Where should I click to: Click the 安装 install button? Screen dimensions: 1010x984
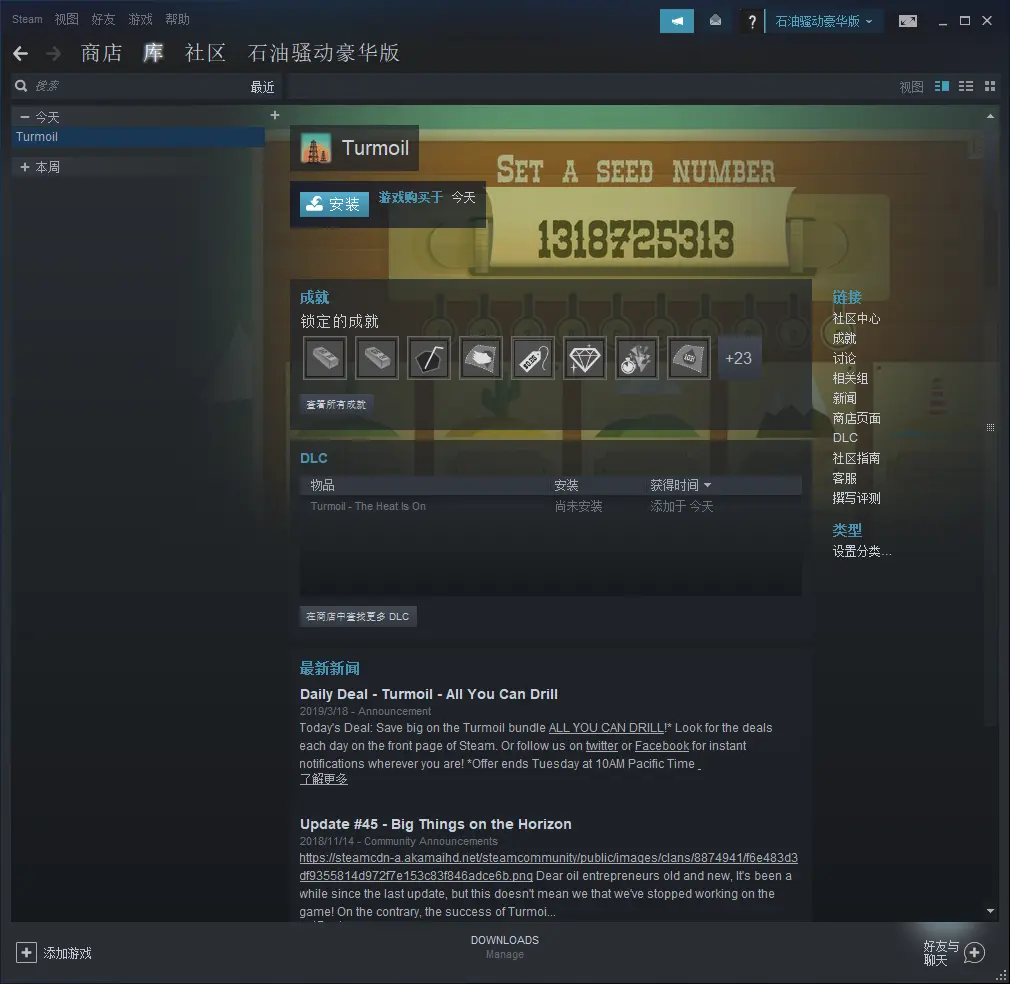click(334, 204)
